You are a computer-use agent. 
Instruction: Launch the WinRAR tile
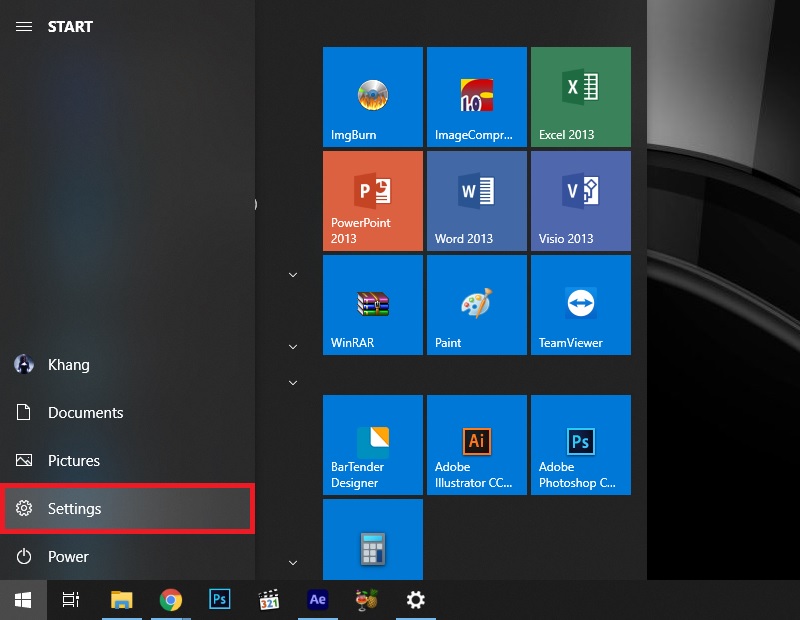pos(372,305)
